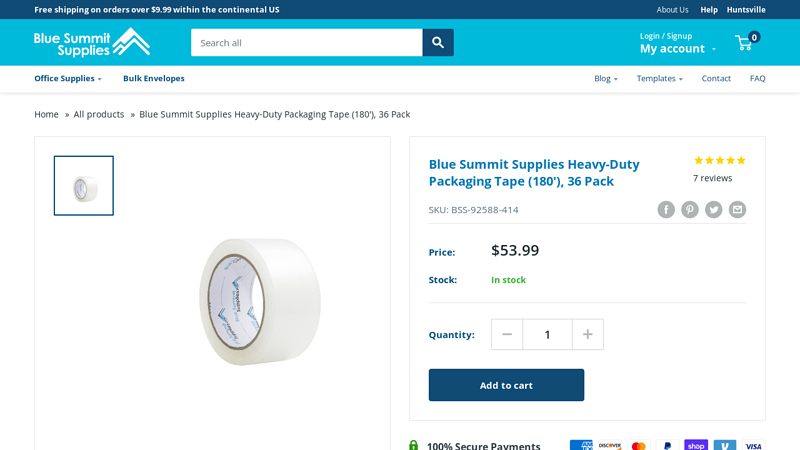
Task: Open the My account dropdown
Action: 677,48
